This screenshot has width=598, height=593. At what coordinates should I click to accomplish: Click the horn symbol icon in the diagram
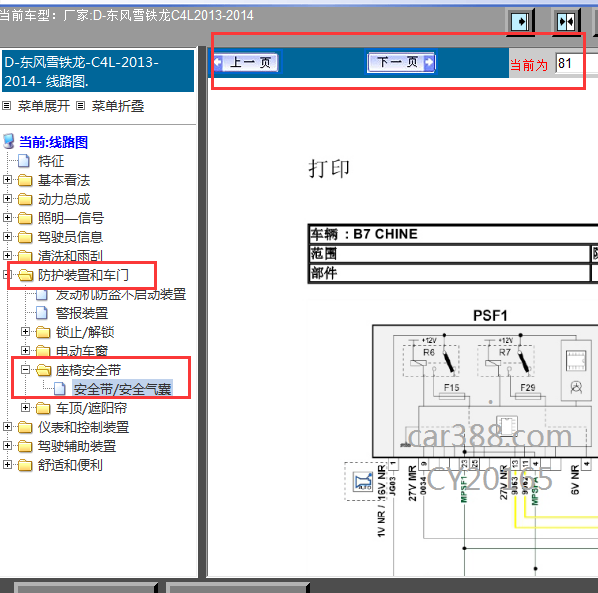[363, 482]
